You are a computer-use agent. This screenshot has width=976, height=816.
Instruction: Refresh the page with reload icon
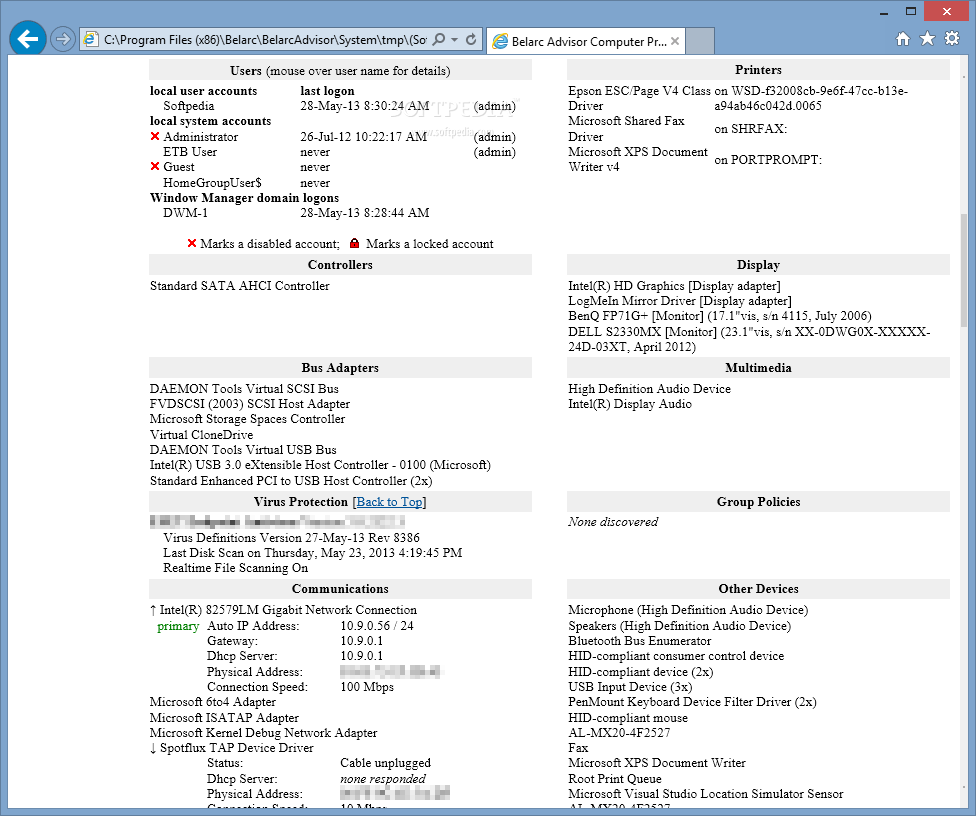pos(471,40)
